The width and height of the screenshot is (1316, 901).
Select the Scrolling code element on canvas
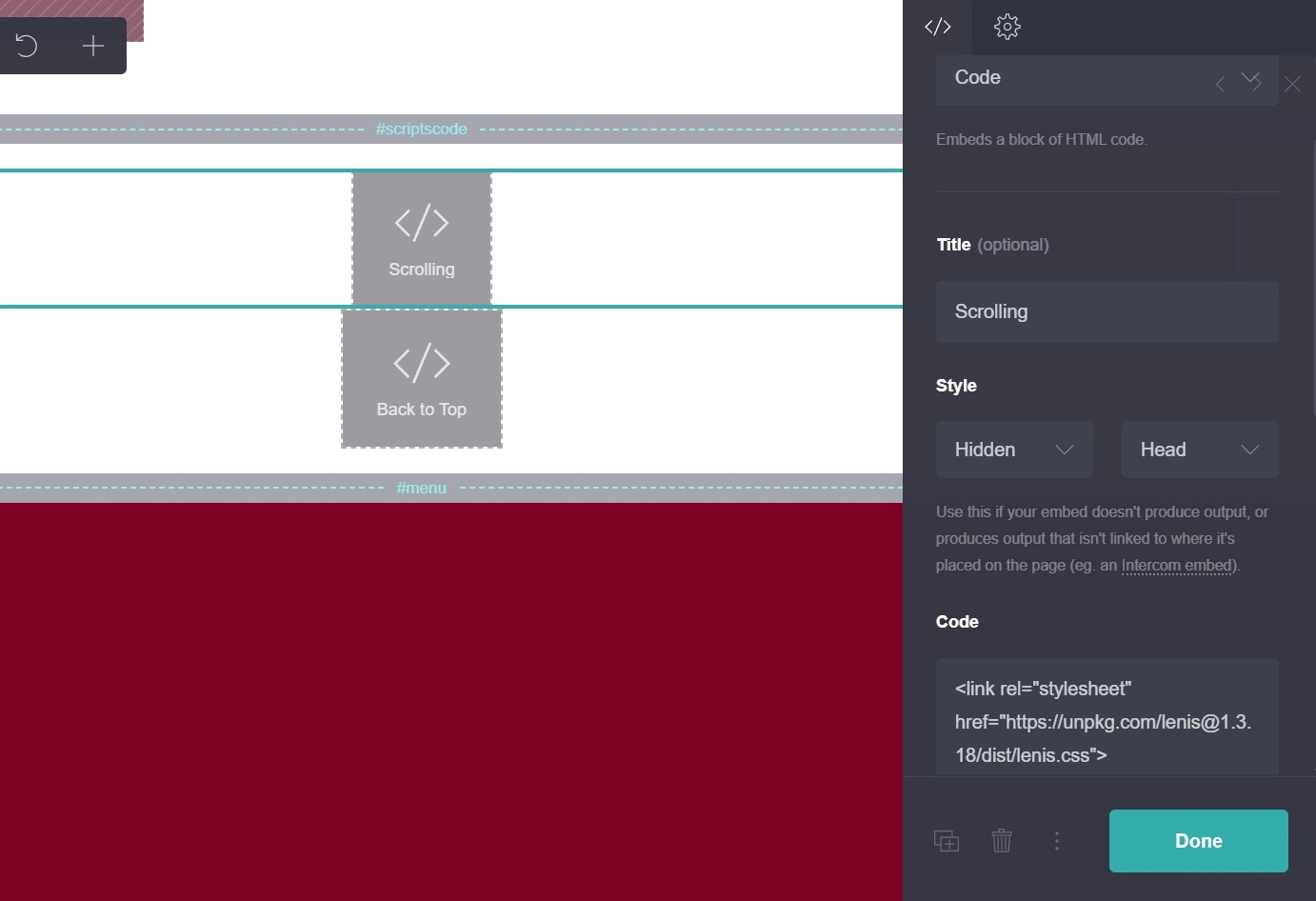pyautogui.click(x=422, y=239)
